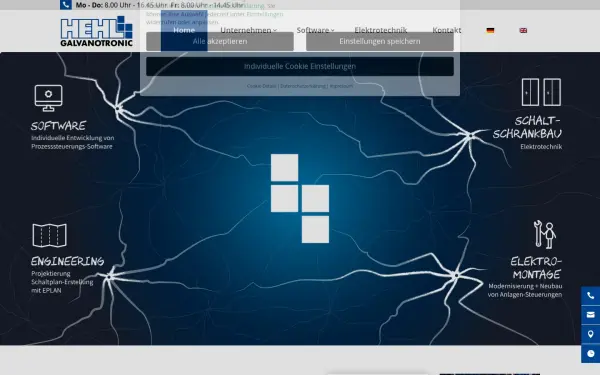This screenshot has height=375, width=600.
Task: Click the phone icon in the top bar
Action: tap(66, 5)
